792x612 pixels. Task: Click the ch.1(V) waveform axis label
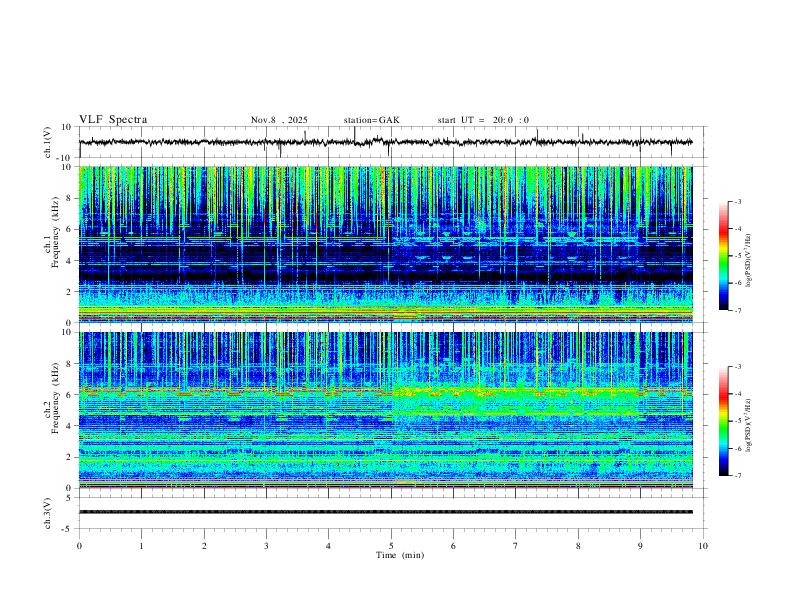click(x=48, y=142)
